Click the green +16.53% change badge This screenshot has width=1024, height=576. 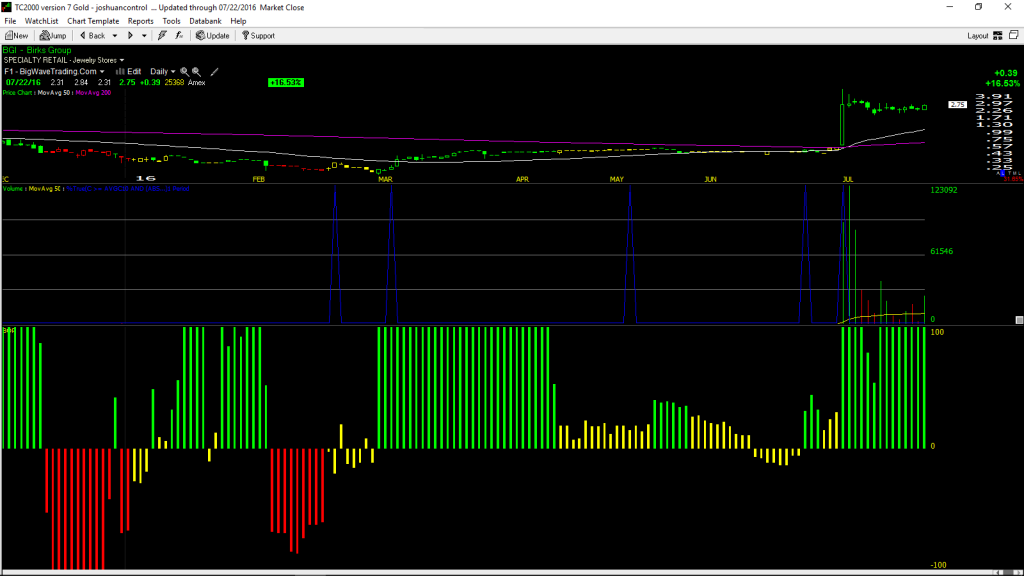(x=286, y=82)
